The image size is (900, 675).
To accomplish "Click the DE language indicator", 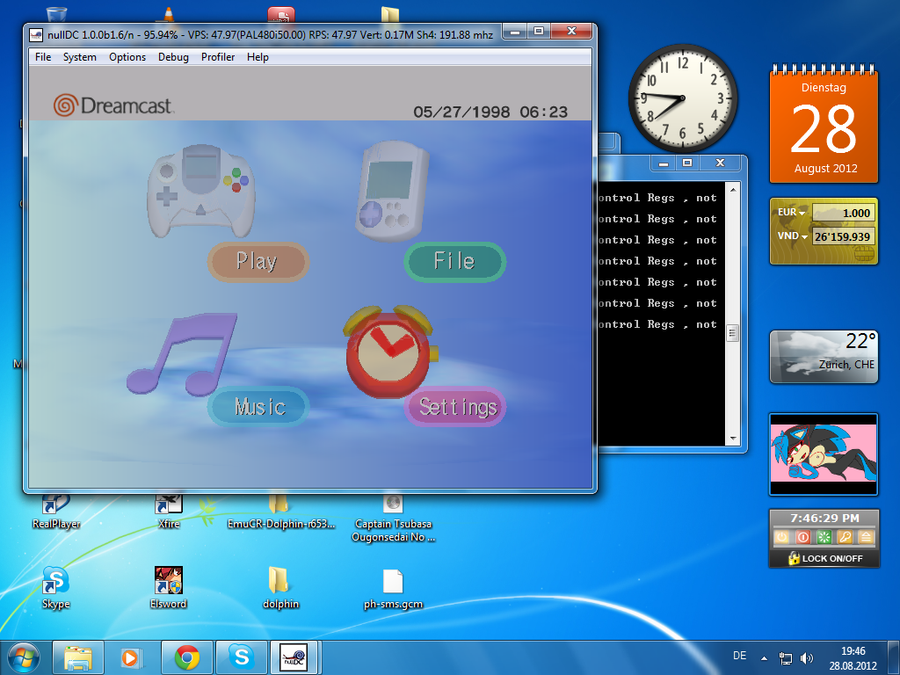I will [x=740, y=655].
